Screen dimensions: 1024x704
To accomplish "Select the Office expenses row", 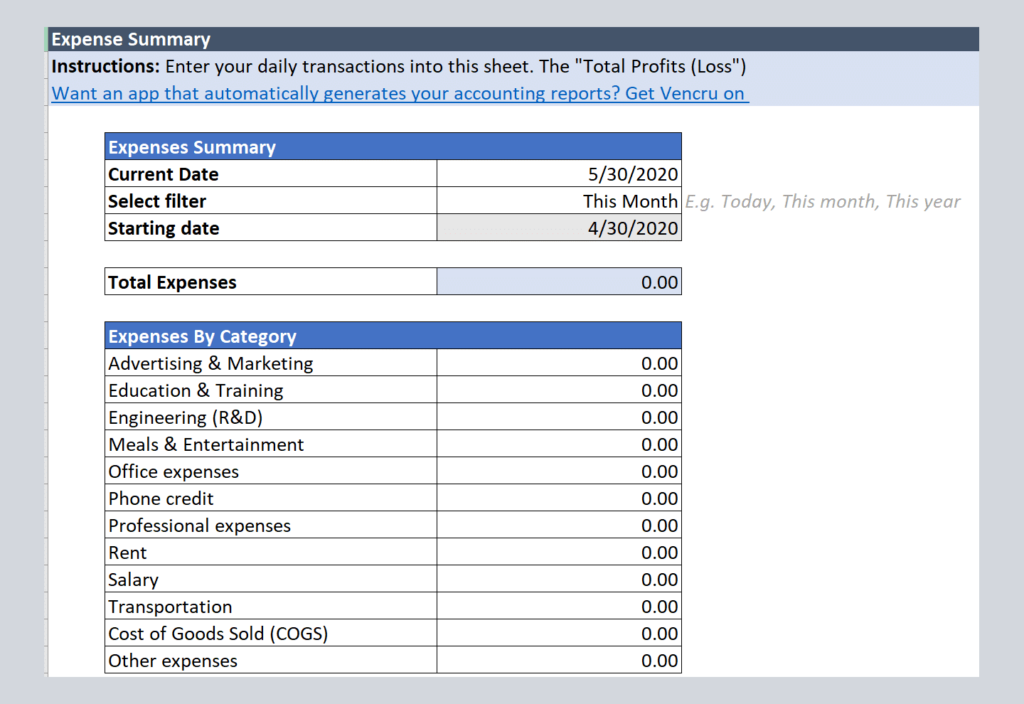I will [x=270, y=471].
